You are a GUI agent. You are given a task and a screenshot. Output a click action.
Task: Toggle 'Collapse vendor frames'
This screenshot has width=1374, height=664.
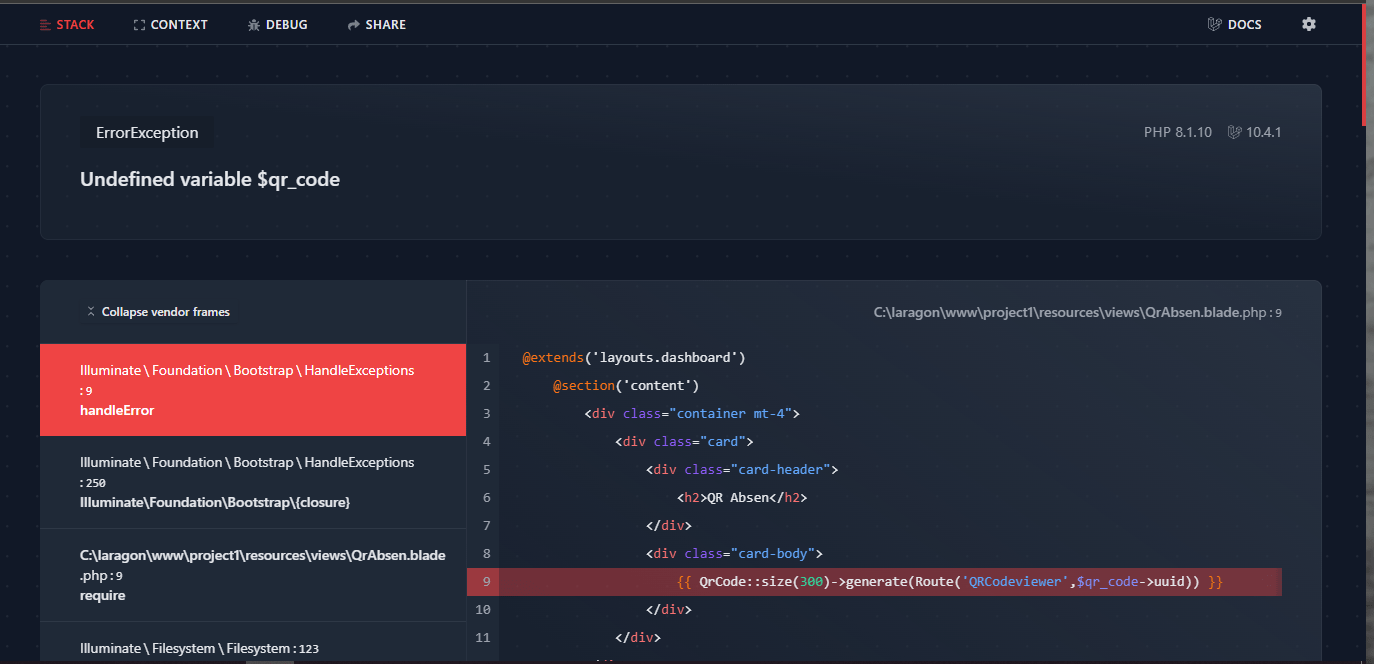click(x=166, y=311)
